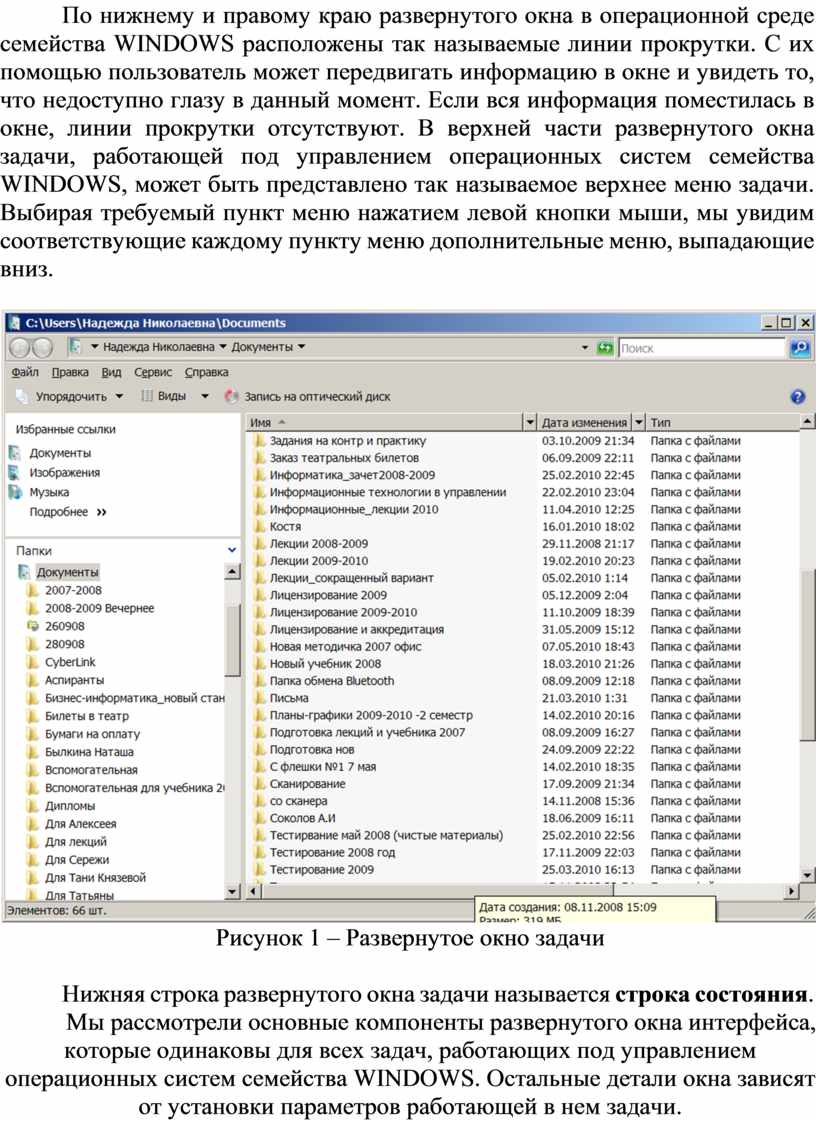
Task: Select 'Информатика_зачет2008-2009' folder
Action: click(352, 475)
